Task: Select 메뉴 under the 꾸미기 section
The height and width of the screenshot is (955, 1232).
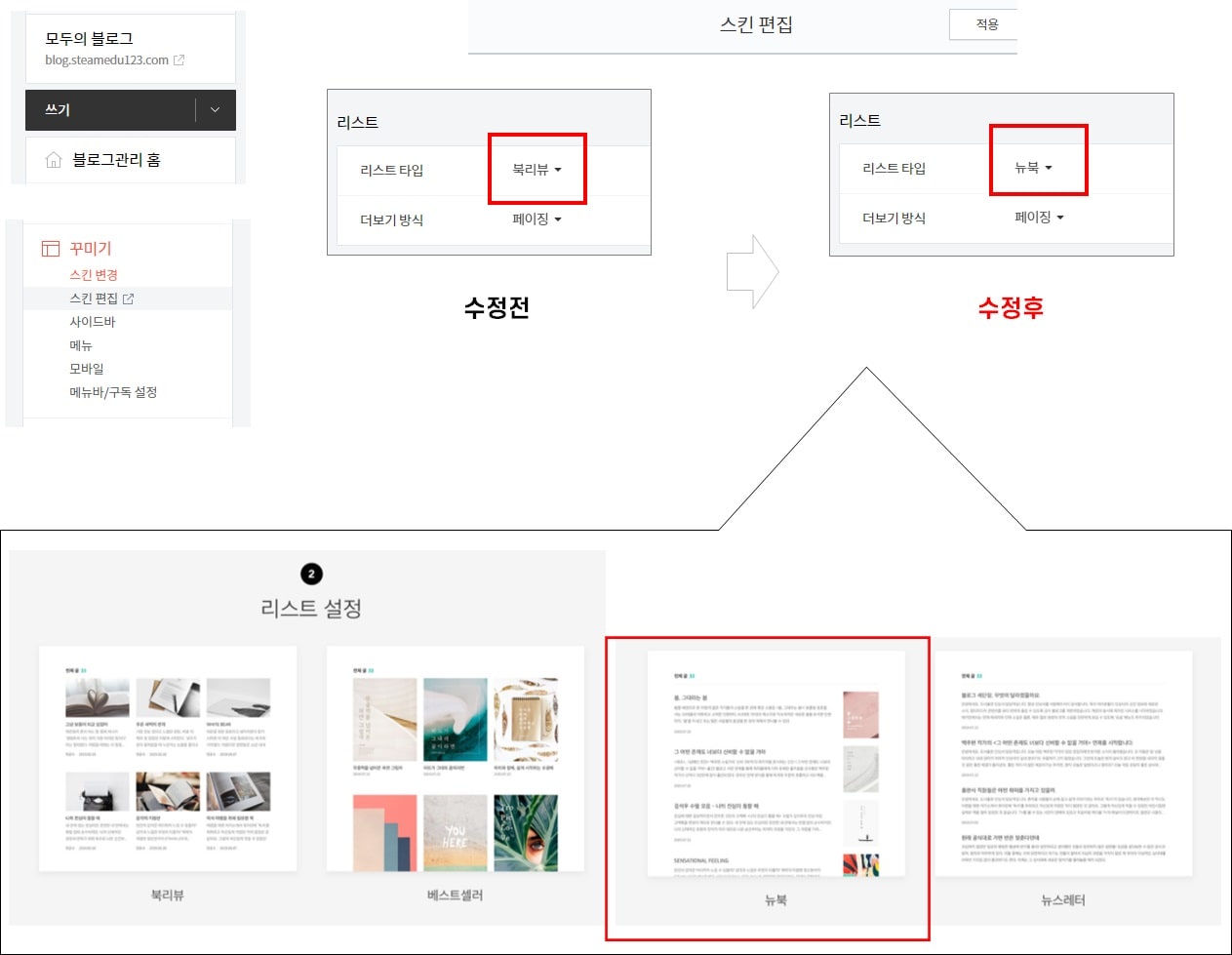Action: point(80,344)
